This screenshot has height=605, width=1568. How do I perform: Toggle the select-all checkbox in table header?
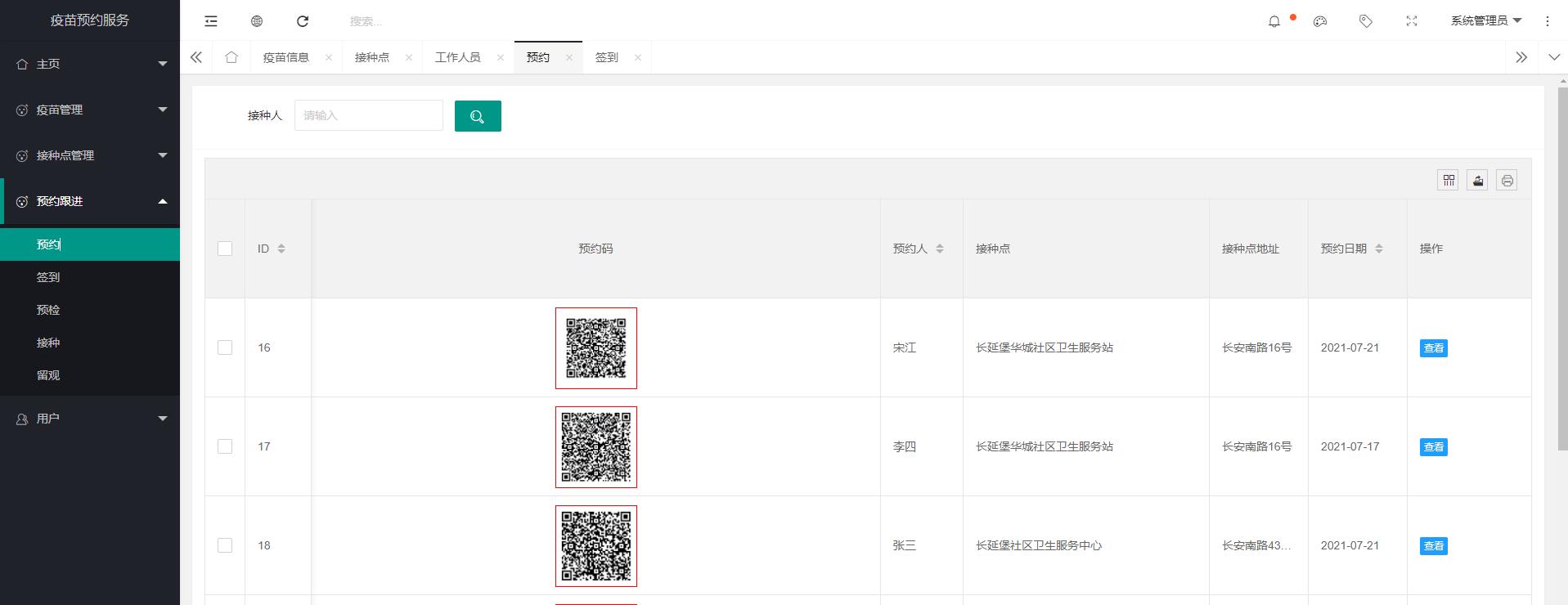(225, 249)
